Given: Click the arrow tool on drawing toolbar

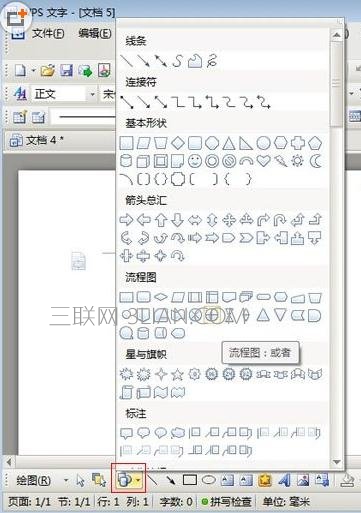Looking at the screenshot, I should point(171,480).
